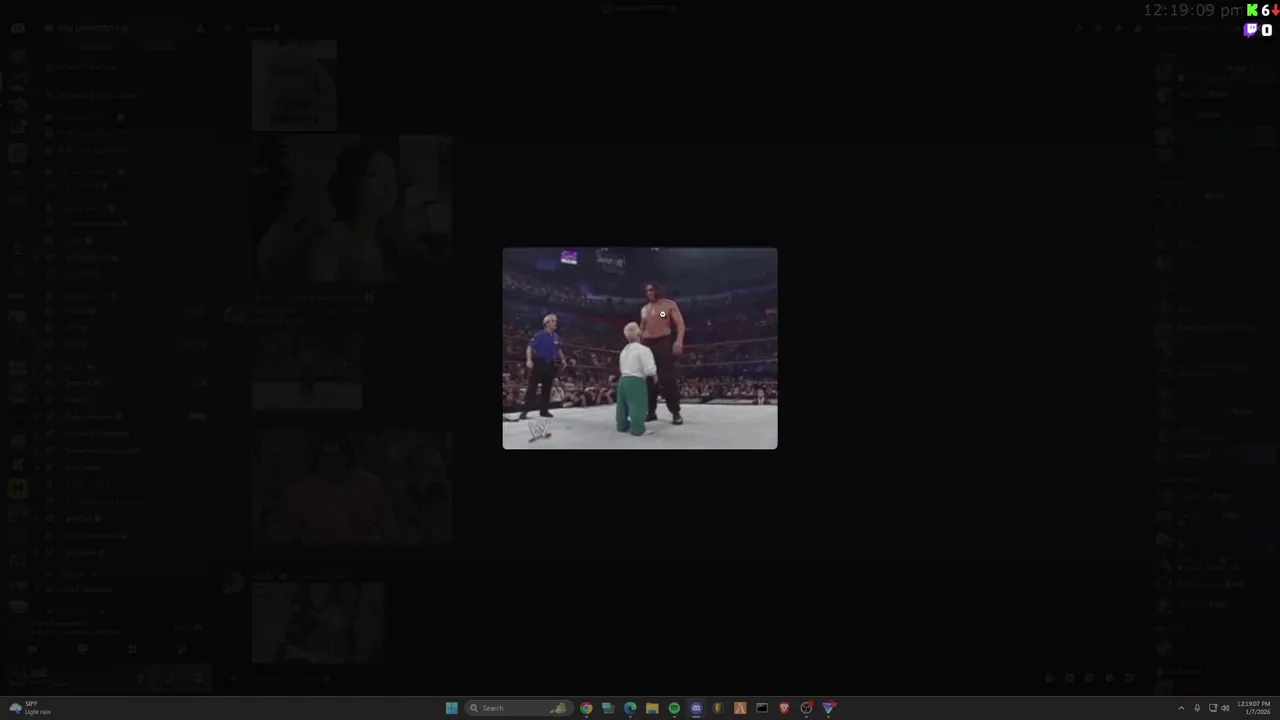Viewport: 1280px width, 720px height.
Task: Open Google Chrome from the taskbar
Action: pos(586,708)
